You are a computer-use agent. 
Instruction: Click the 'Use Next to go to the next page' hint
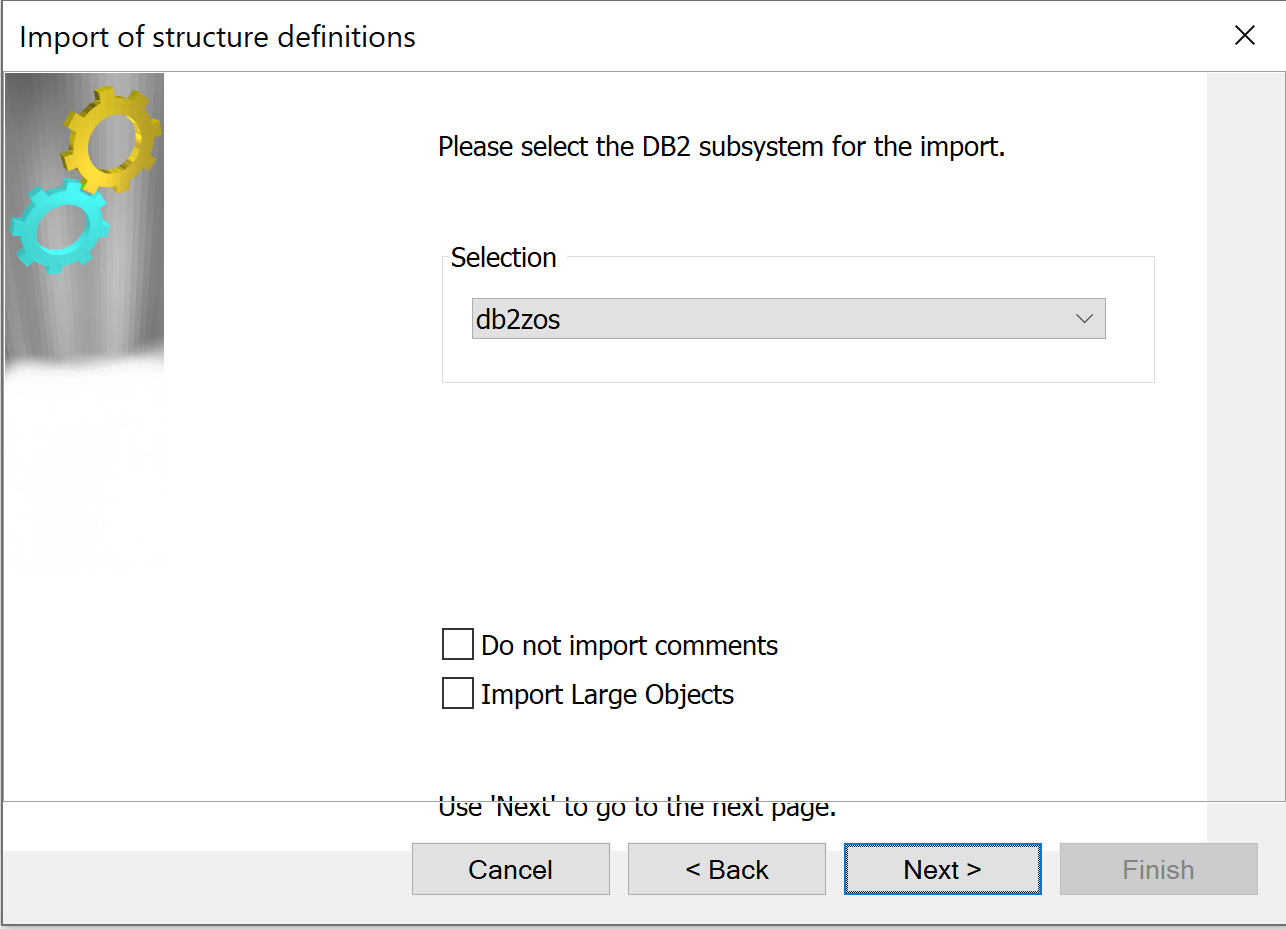[637, 806]
